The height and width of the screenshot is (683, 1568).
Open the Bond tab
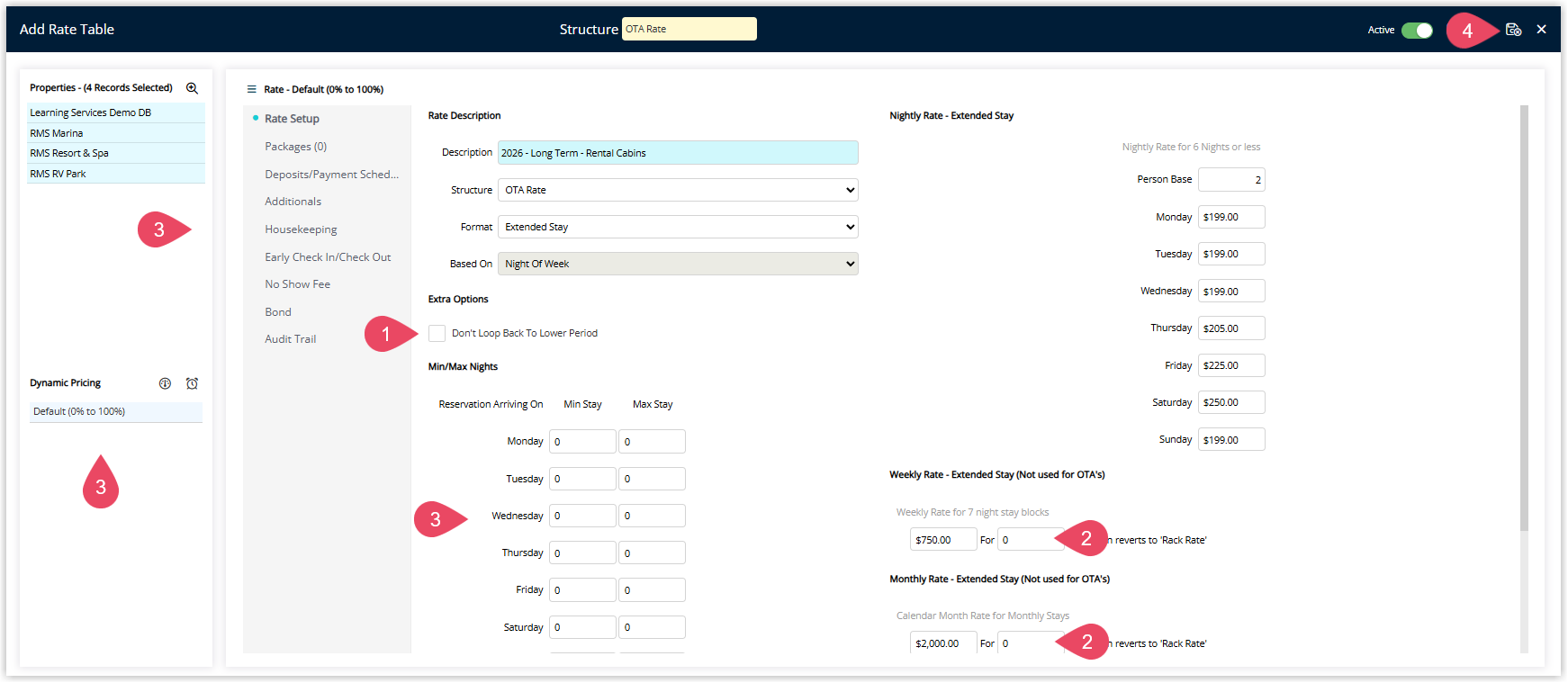[277, 312]
